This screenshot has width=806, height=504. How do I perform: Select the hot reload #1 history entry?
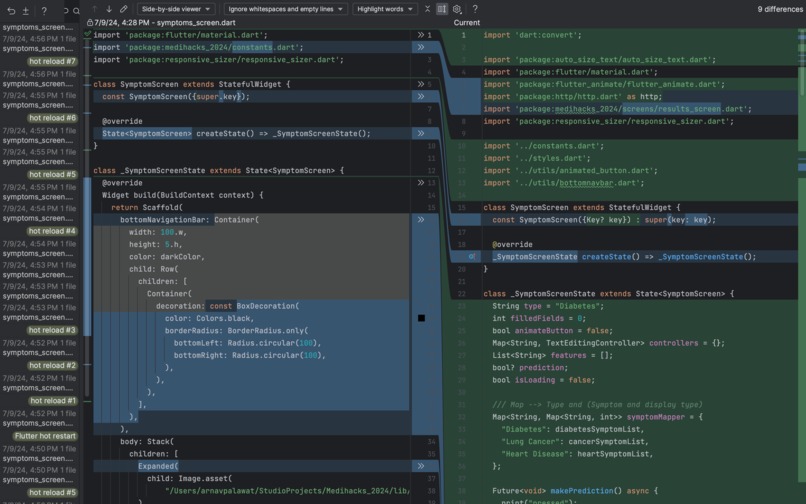52,401
